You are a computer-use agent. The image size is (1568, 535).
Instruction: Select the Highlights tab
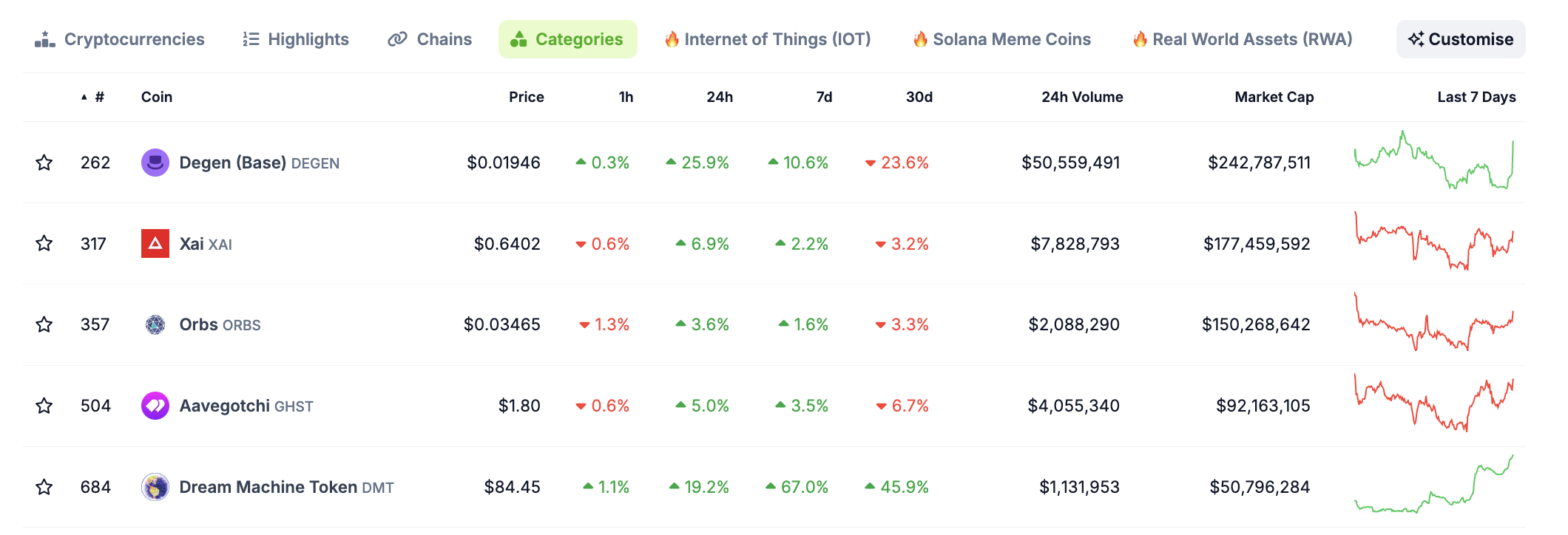coord(296,39)
